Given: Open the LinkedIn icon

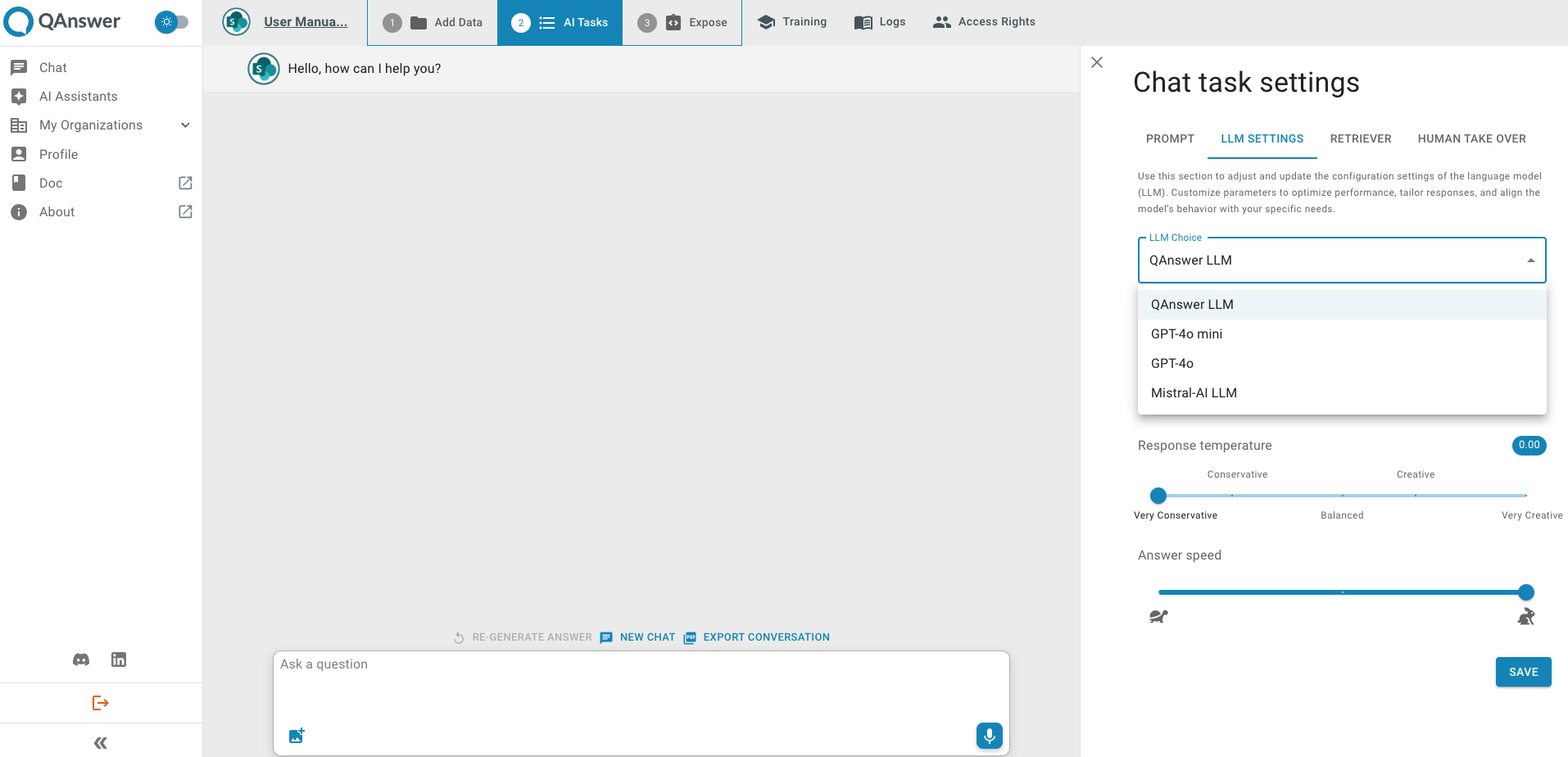Looking at the screenshot, I should coord(119,660).
